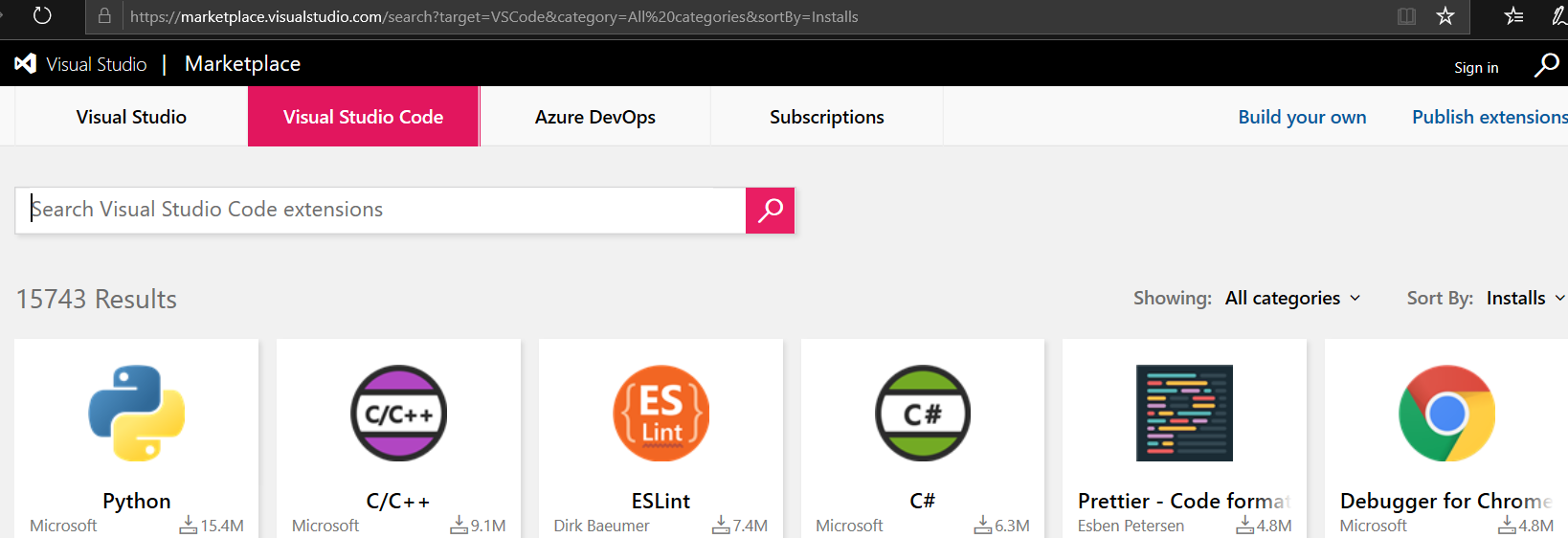Switch to the Visual Studio tab
Viewport: 1568px width, 538px height.
[131, 117]
